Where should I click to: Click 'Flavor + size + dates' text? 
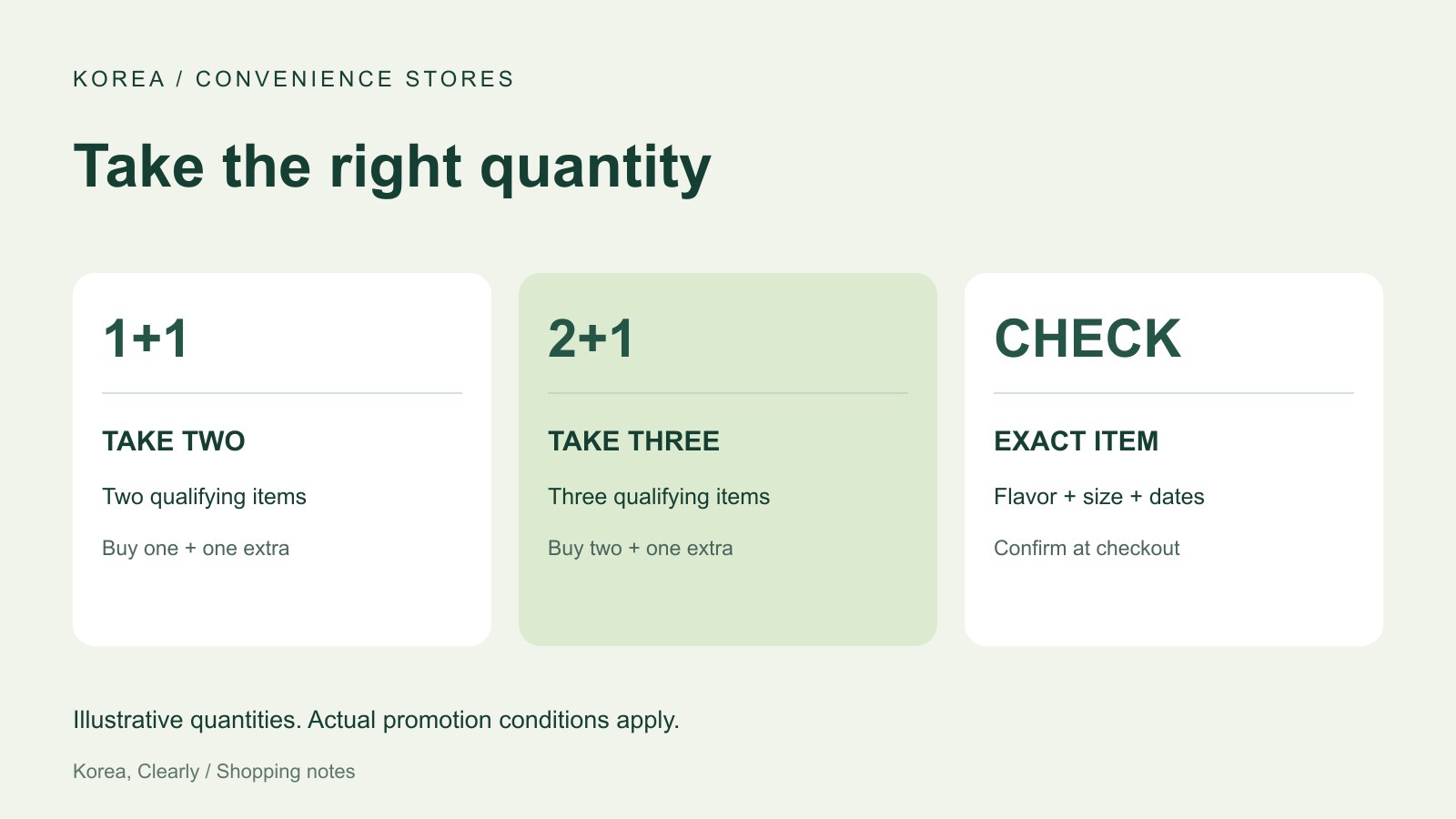tap(1099, 497)
